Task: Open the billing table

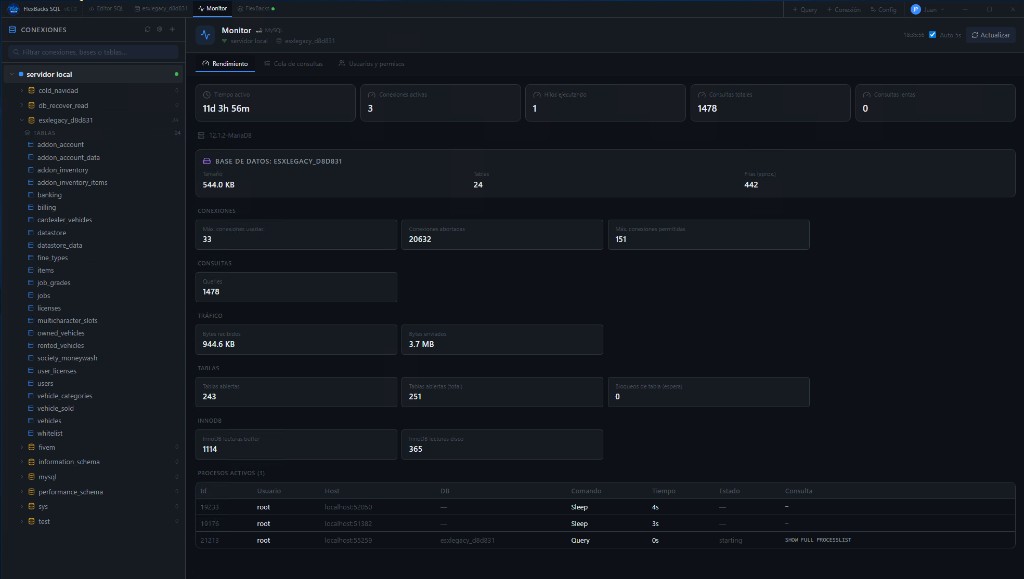Action: (x=46, y=207)
